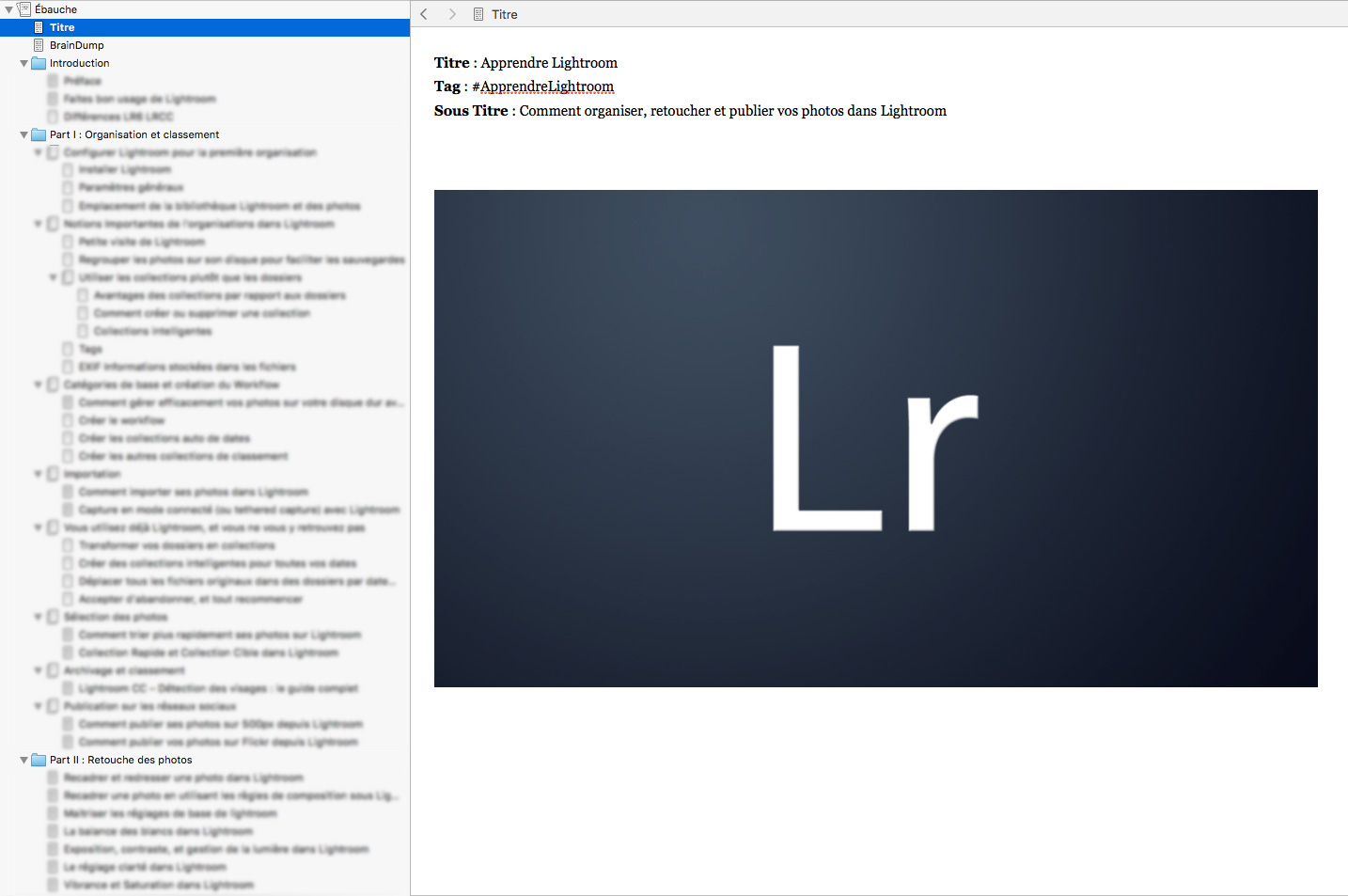Click the folder icon of Part I : Organisation
The height and width of the screenshot is (896, 1348).
coord(38,134)
